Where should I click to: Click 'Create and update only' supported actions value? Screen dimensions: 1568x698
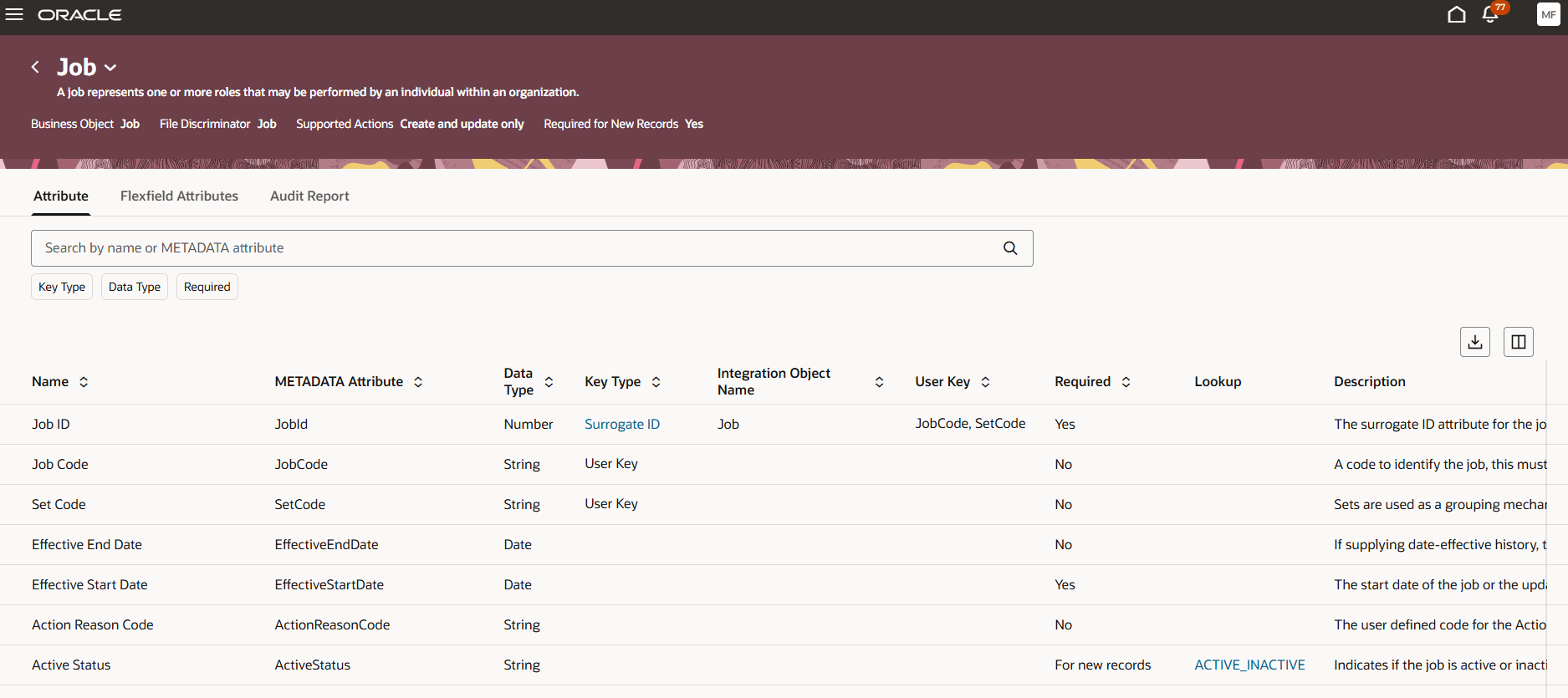(x=462, y=124)
